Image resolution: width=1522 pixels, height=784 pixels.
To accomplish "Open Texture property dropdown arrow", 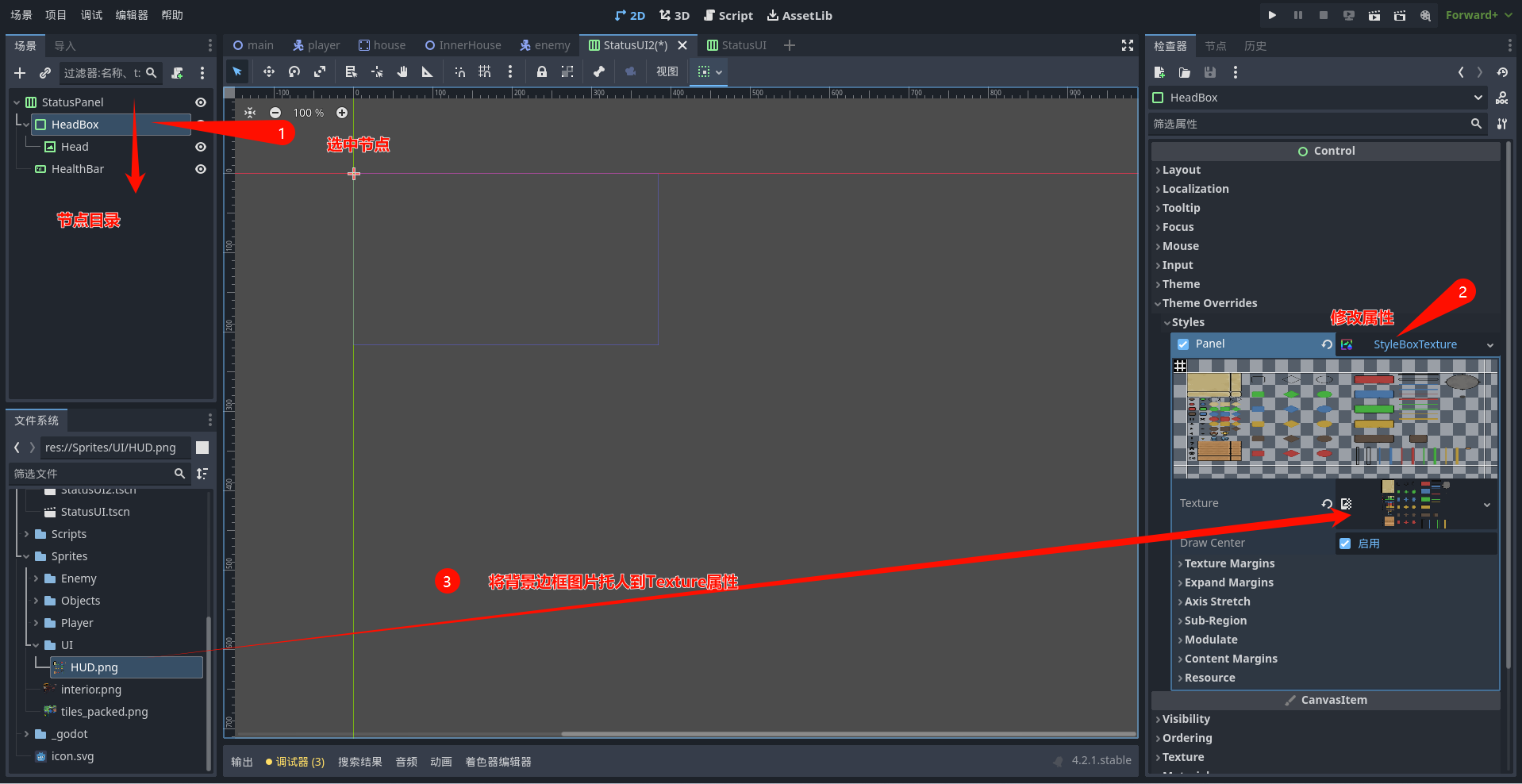I will click(1487, 505).
